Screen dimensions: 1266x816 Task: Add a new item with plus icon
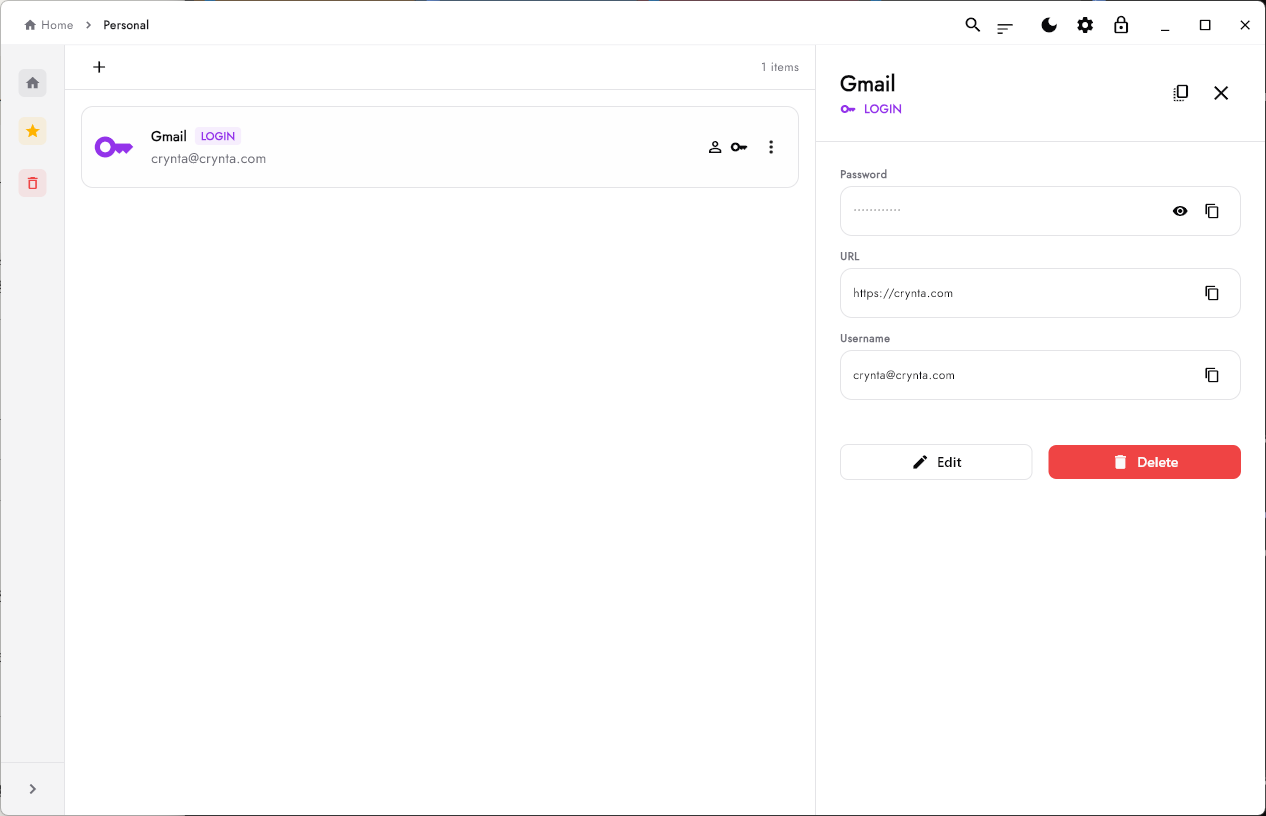click(99, 67)
